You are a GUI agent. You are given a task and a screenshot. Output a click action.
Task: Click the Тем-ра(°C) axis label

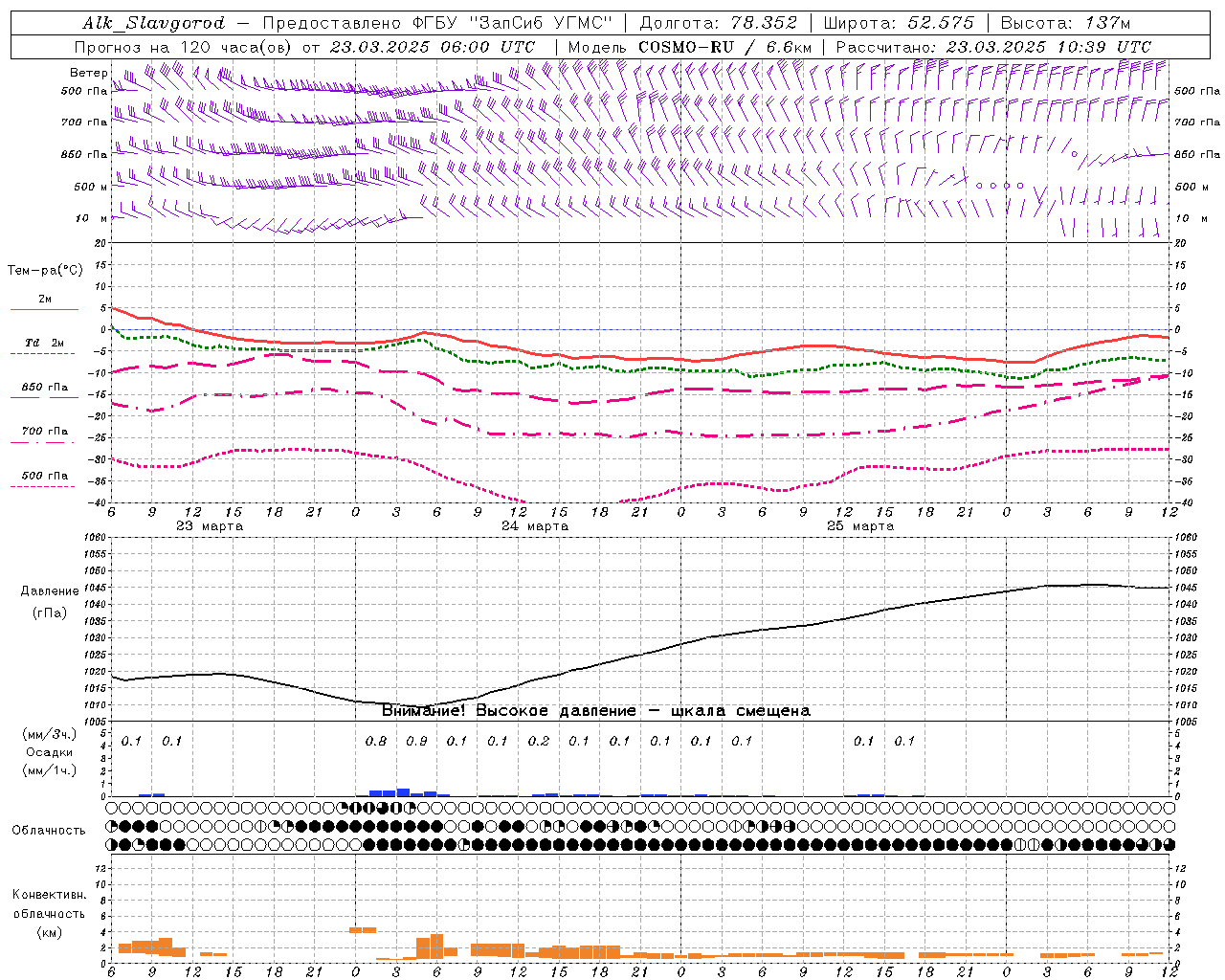(45, 271)
